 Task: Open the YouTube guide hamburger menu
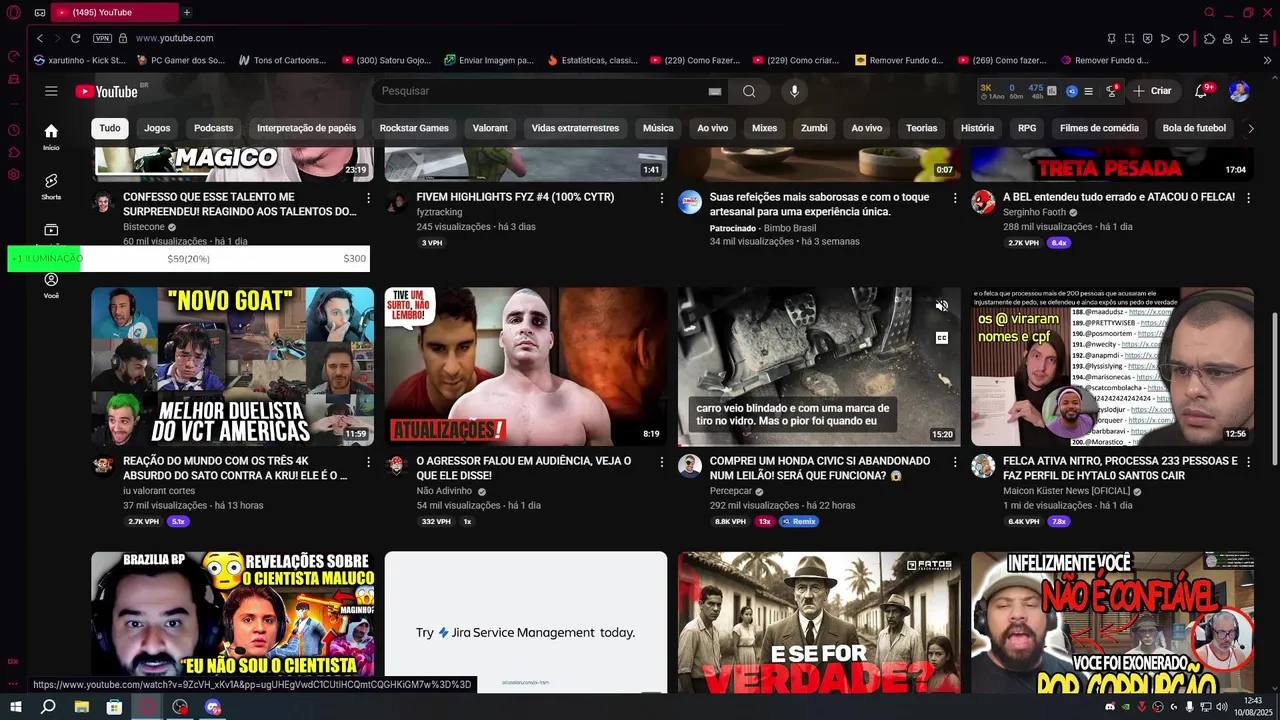51,91
